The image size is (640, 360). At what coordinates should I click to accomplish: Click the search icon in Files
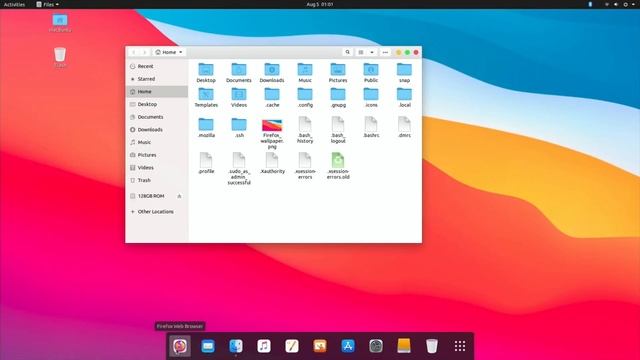click(x=347, y=52)
